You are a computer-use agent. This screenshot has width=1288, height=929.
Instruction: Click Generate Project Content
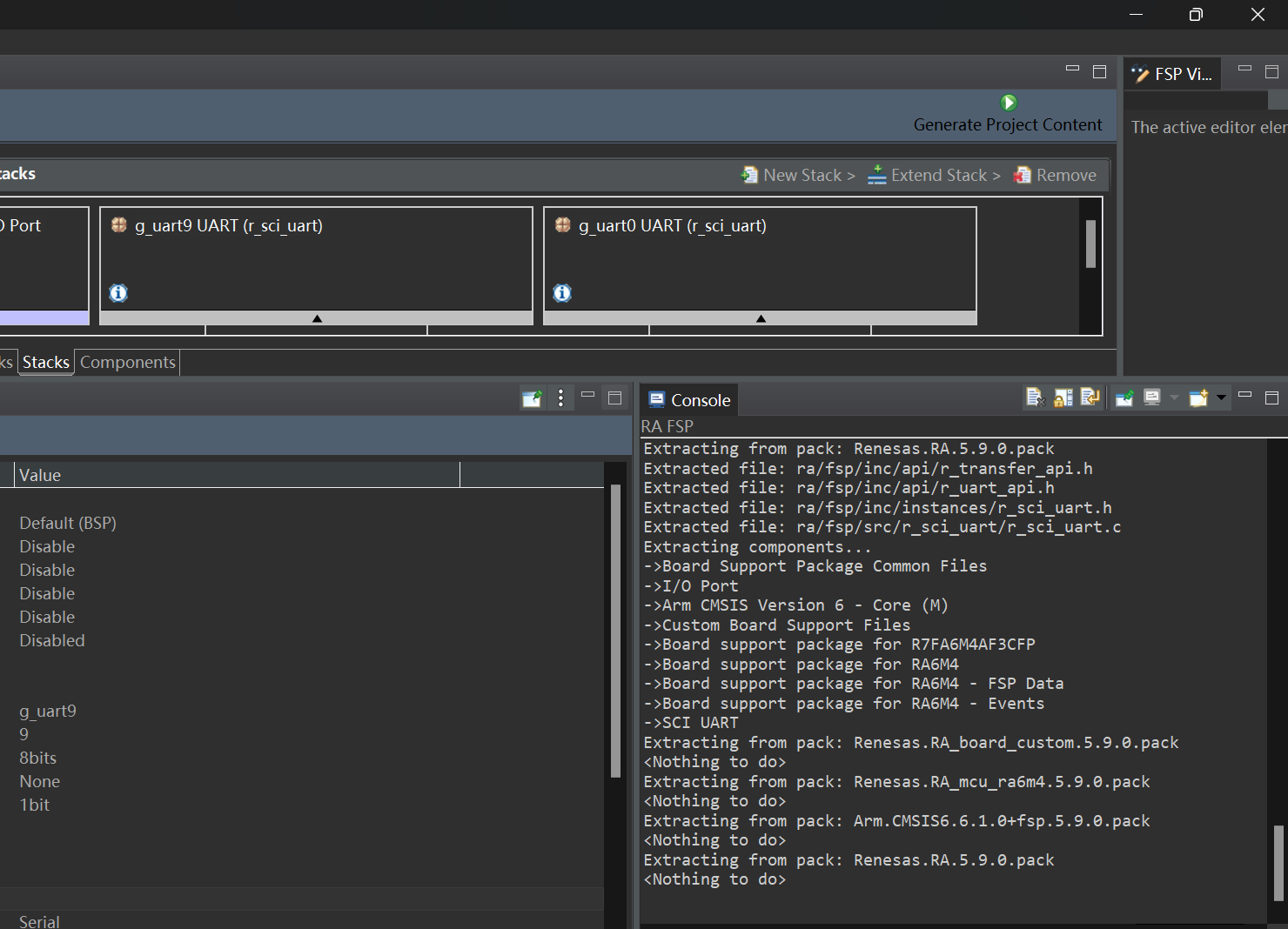pyautogui.click(x=1008, y=114)
